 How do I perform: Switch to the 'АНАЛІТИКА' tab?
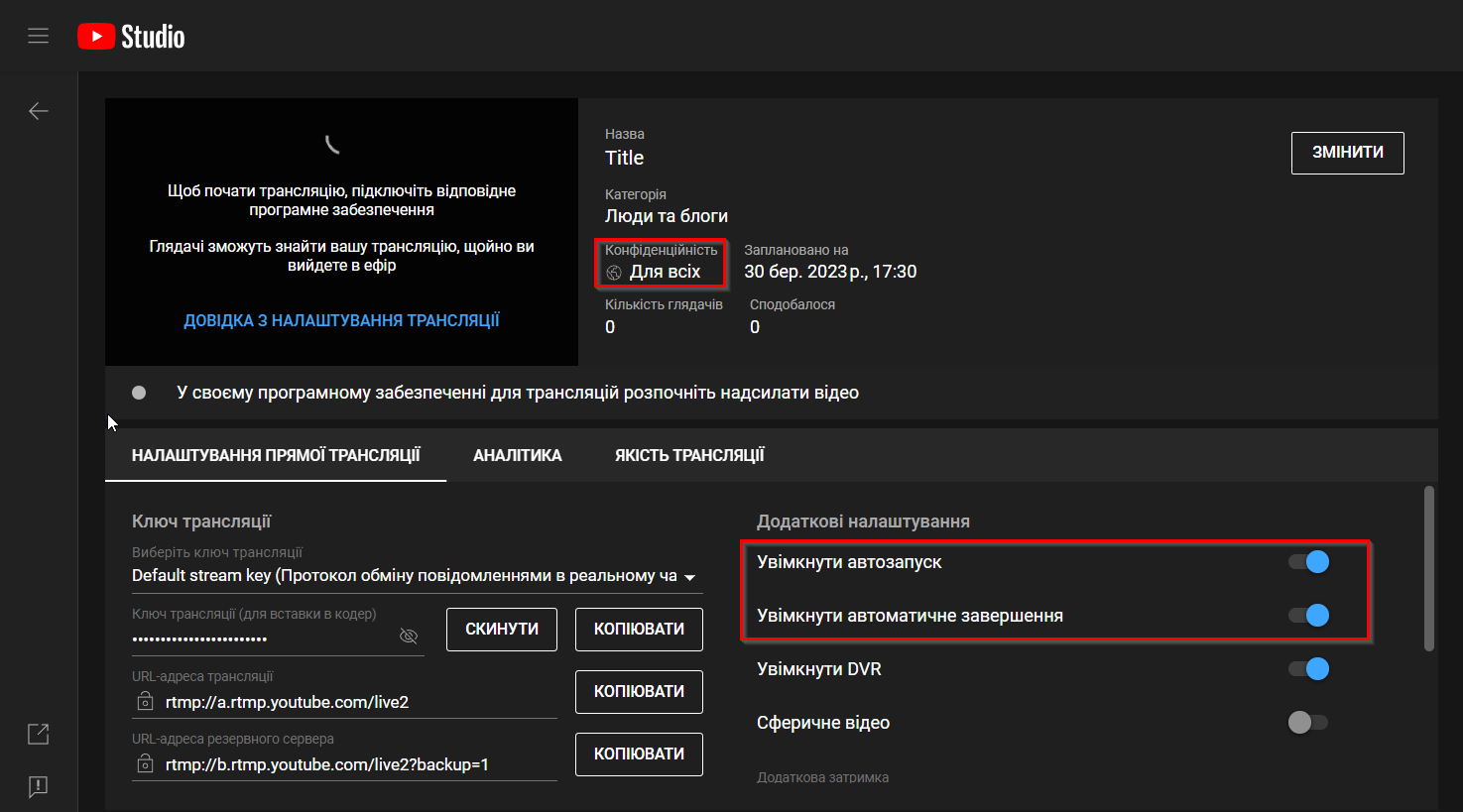517,455
